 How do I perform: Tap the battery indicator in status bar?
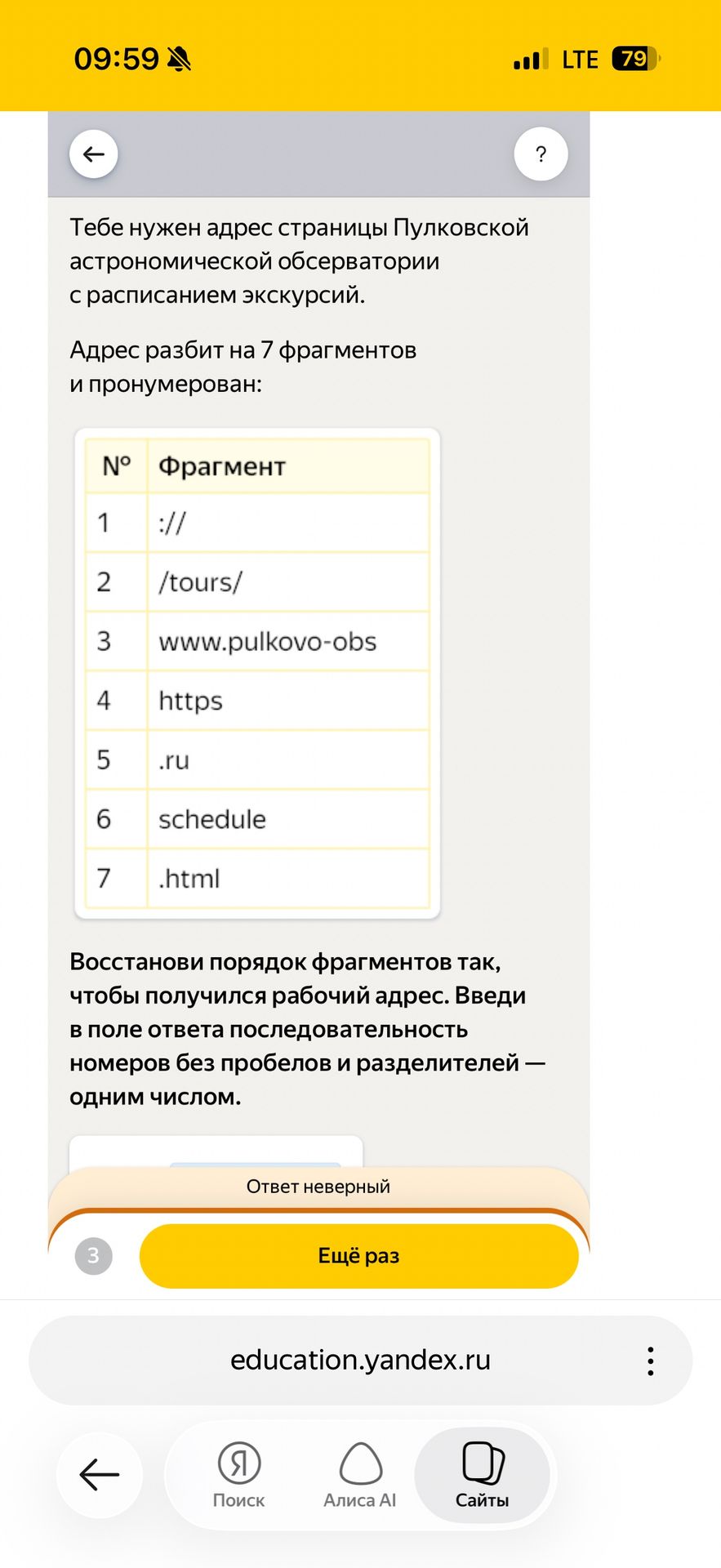click(x=636, y=59)
